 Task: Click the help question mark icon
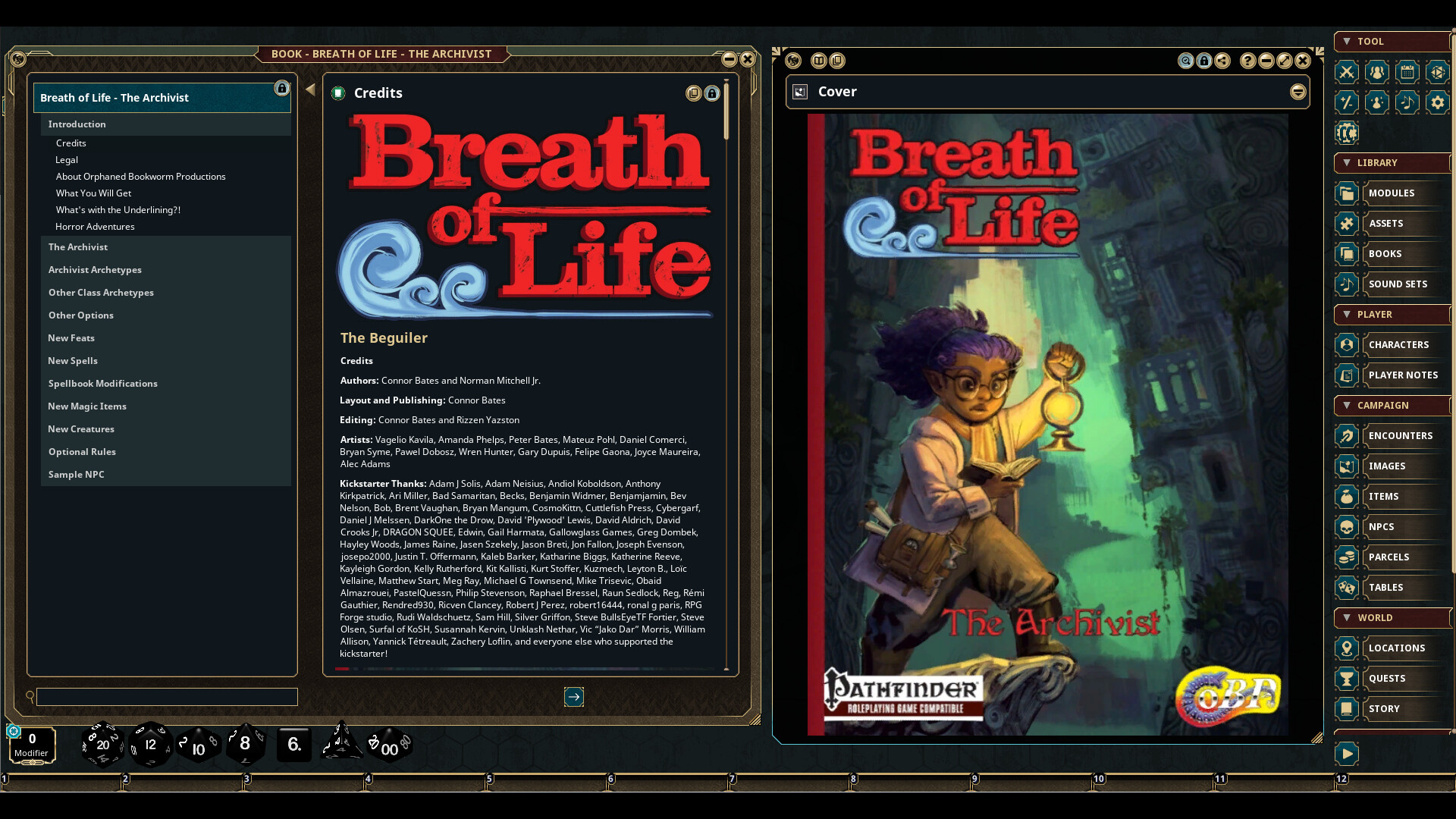click(x=1248, y=61)
